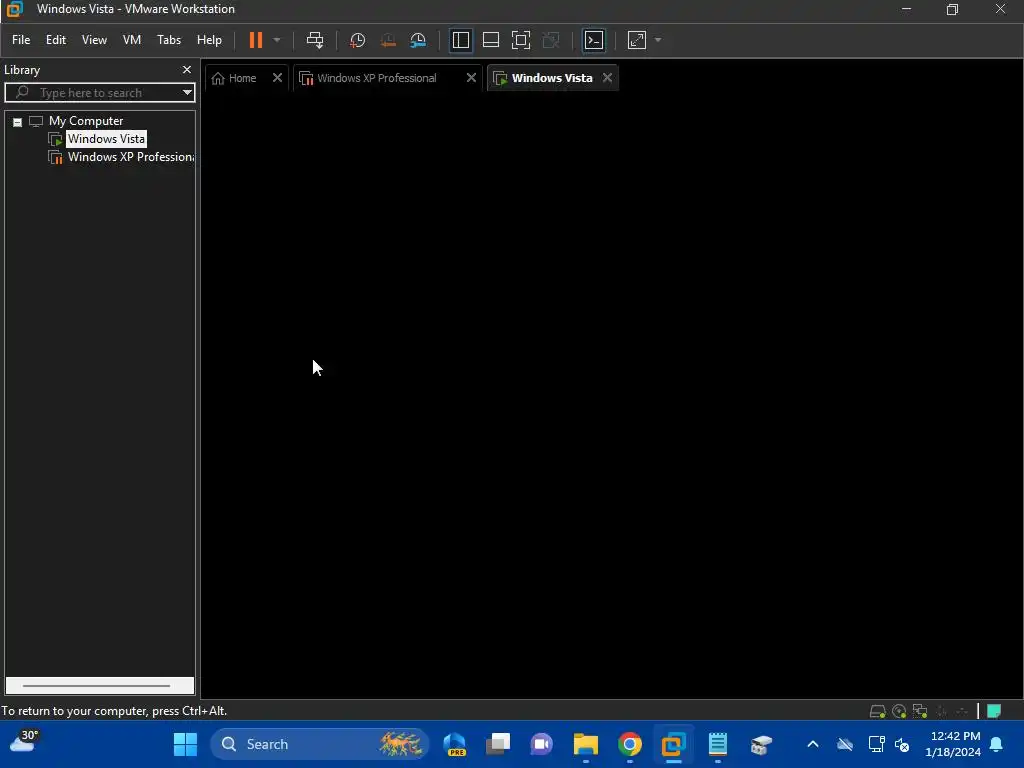Click the VMware Workstation taskbar icon
Screen dimensions: 1024x768
(673, 744)
